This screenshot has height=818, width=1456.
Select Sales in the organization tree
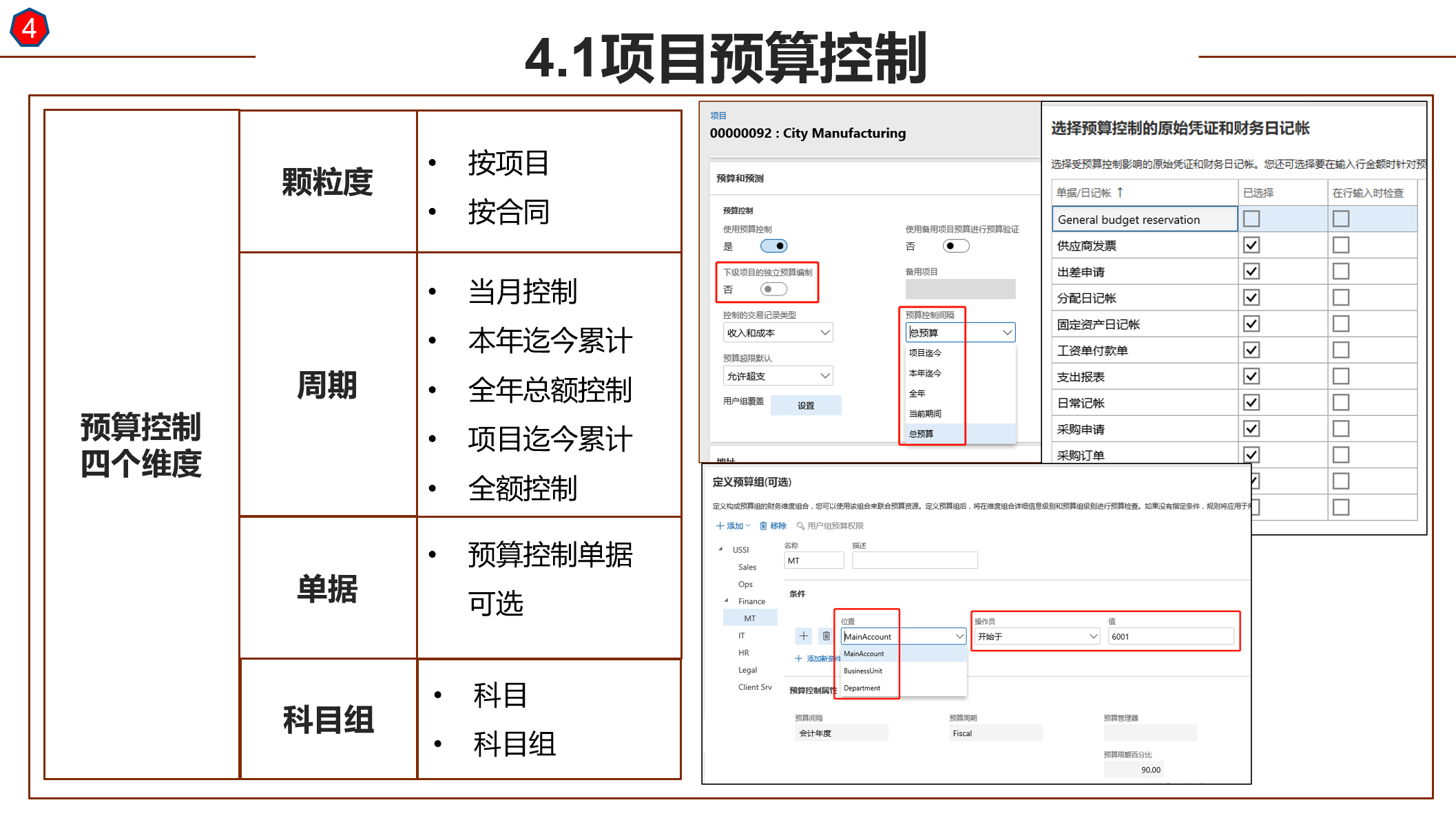click(747, 567)
